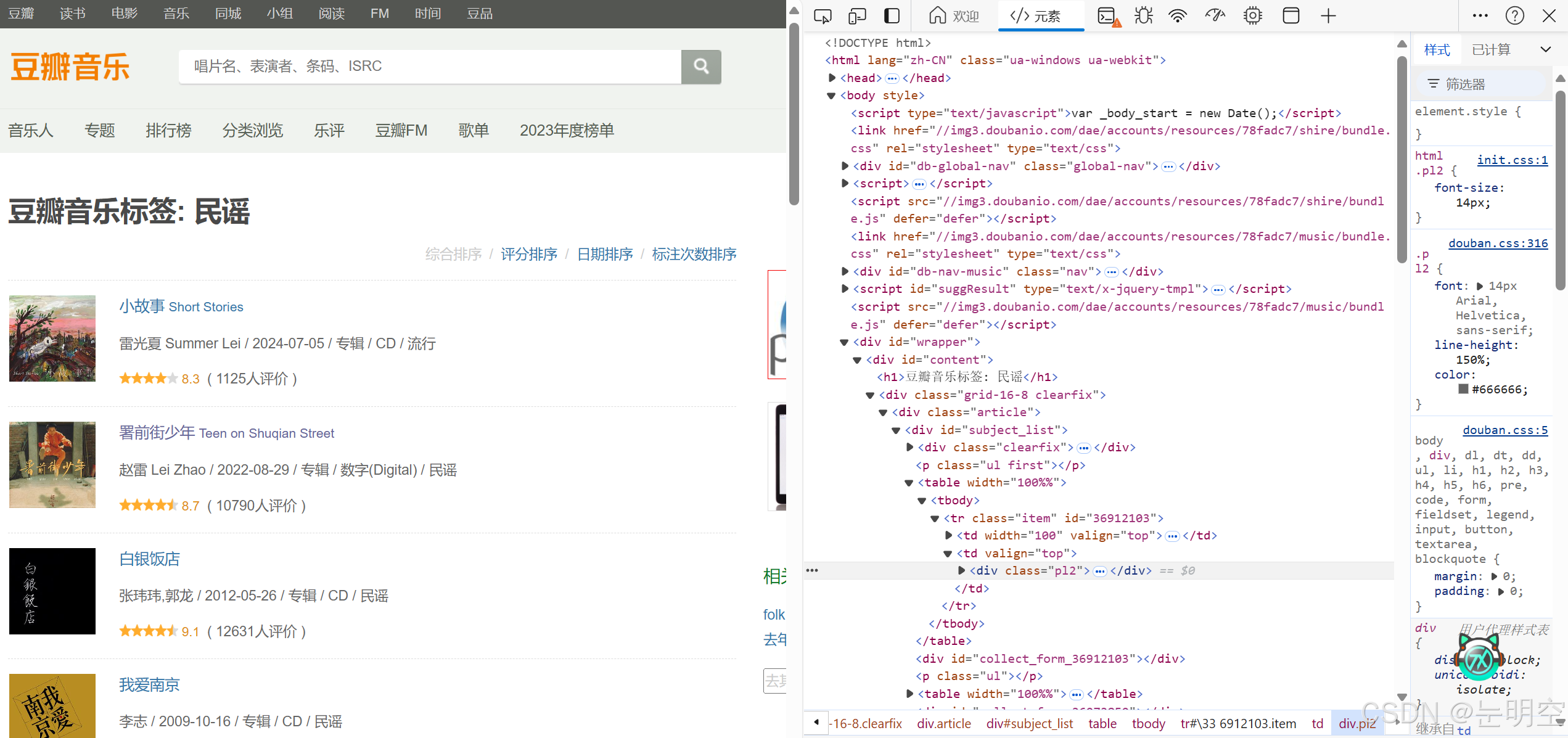Screen dimensions: 1568x738
Task: Toggle device emulation icon in DevTools
Action: pos(857,16)
